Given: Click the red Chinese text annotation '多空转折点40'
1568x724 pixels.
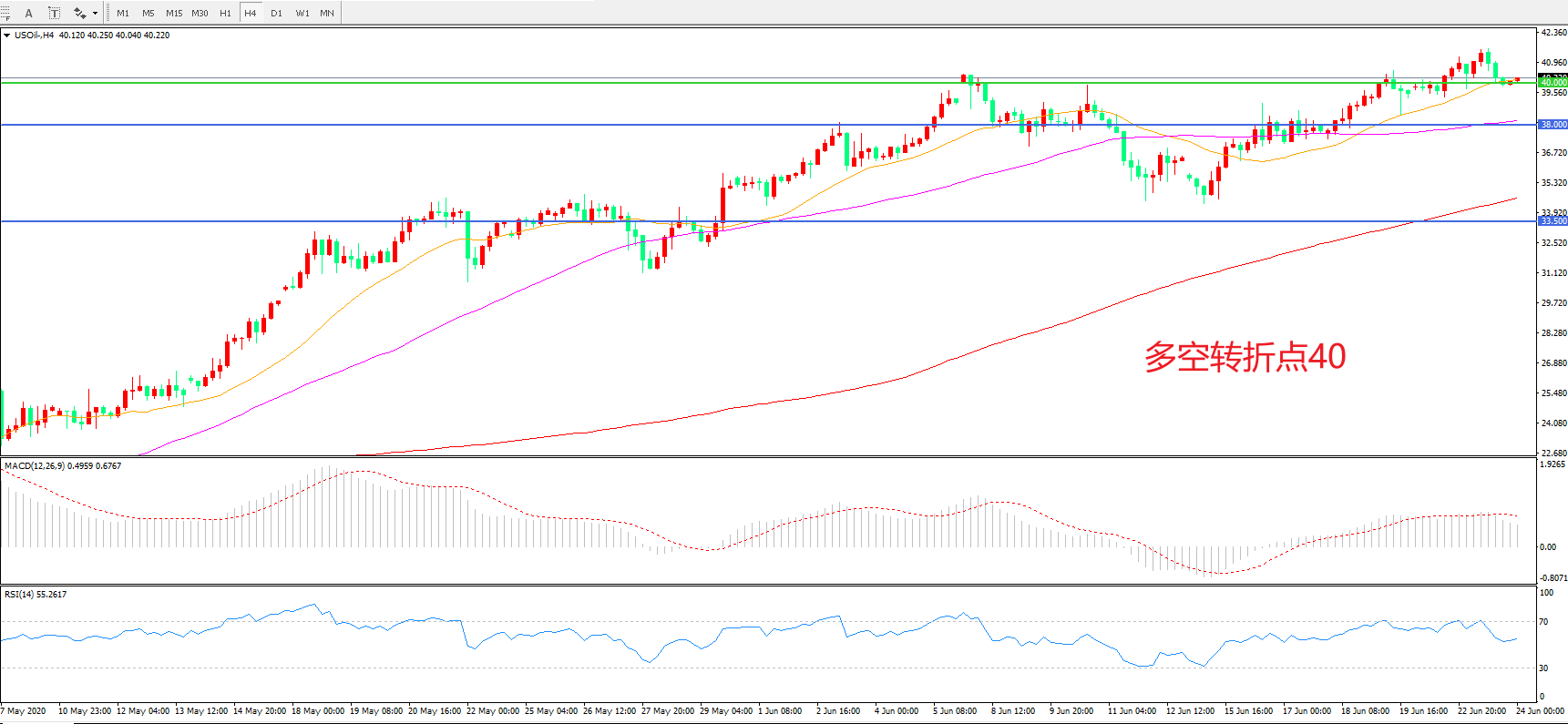Looking at the screenshot, I should click(x=1245, y=356).
